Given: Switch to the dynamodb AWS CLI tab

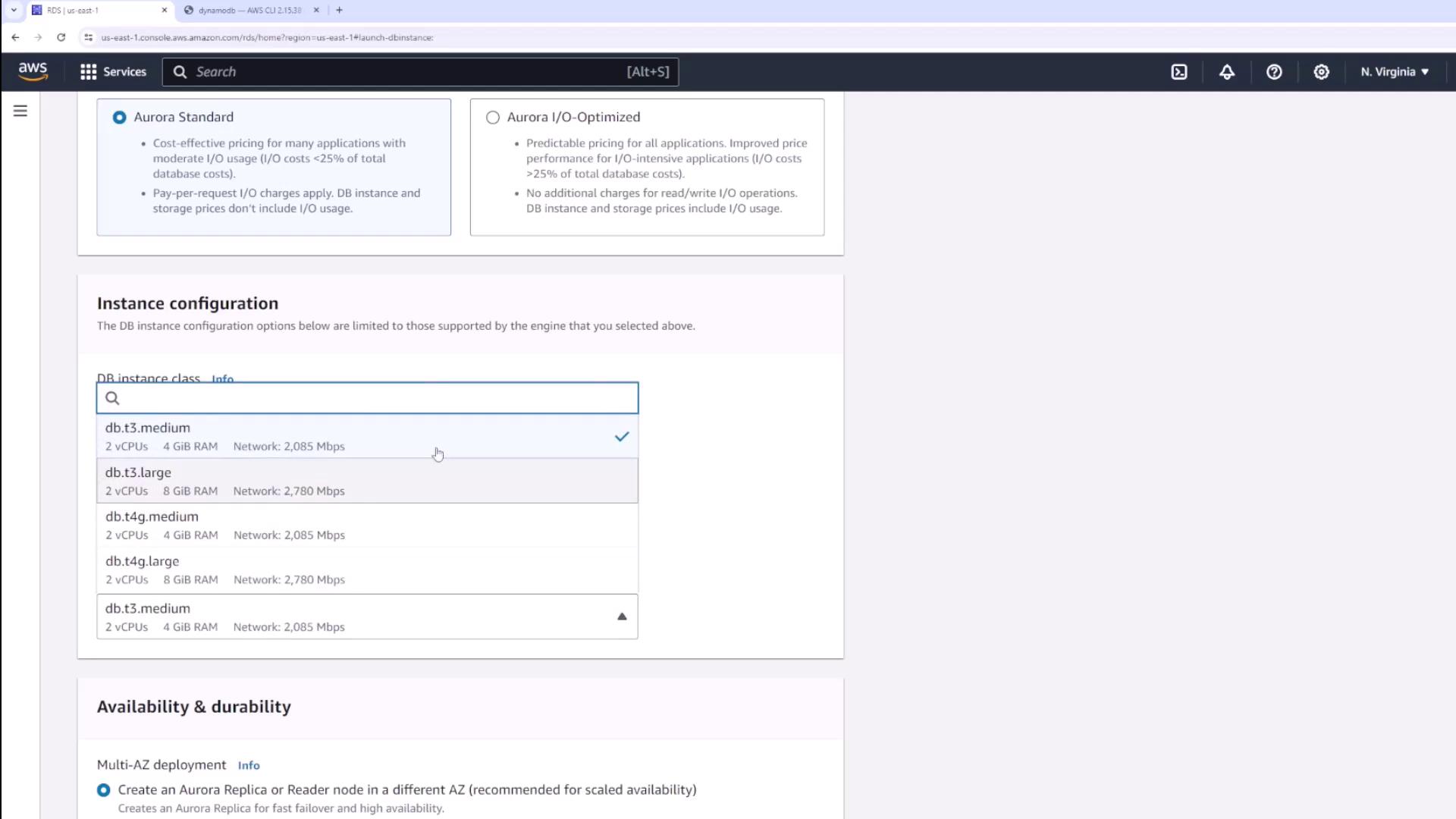Looking at the screenshot, I should pos(249,11).
